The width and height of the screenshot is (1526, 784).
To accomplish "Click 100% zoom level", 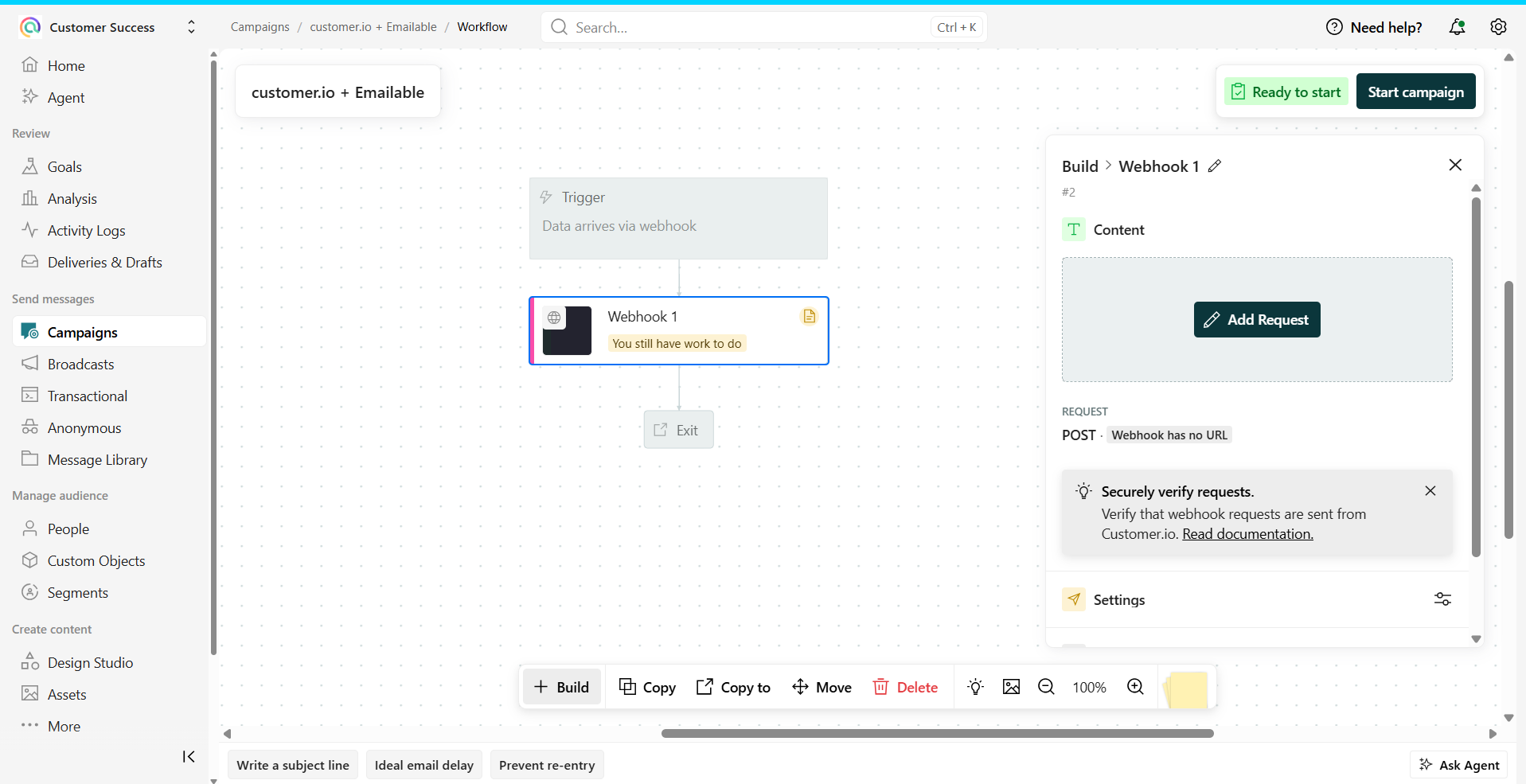I will pos(1089,687).
